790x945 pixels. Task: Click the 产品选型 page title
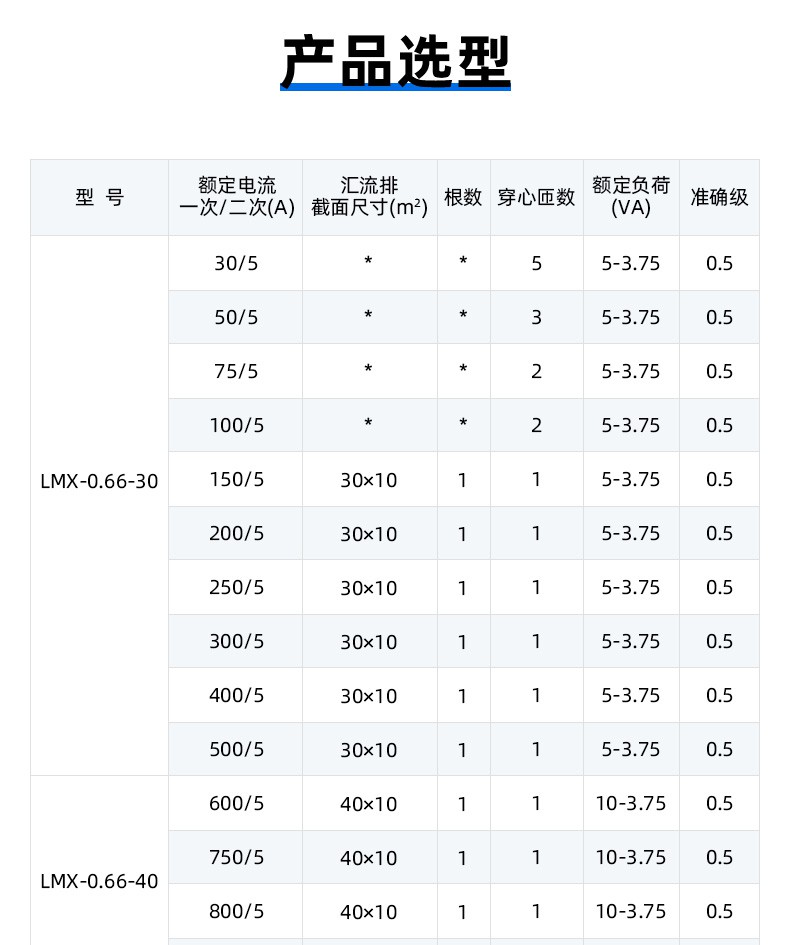(x=395, y=61)
